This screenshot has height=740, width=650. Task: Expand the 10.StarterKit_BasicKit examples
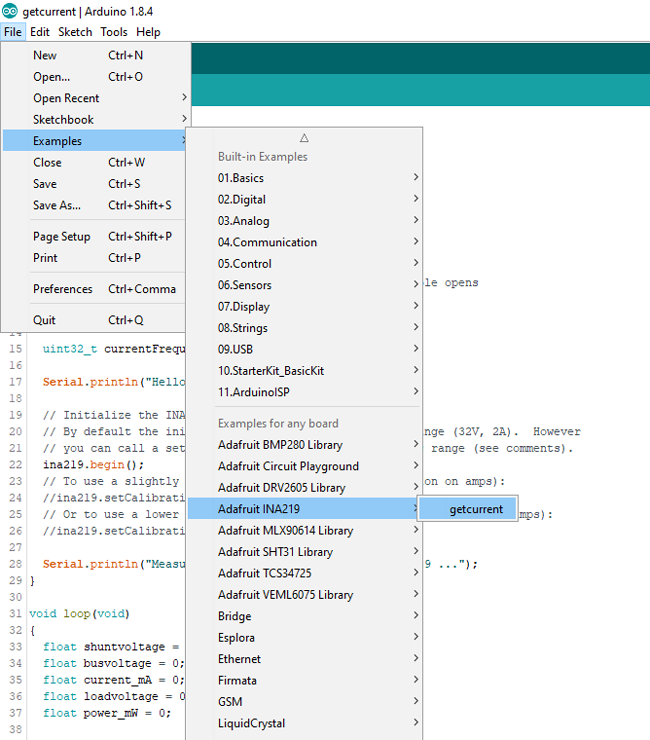[x=304, y=370]
